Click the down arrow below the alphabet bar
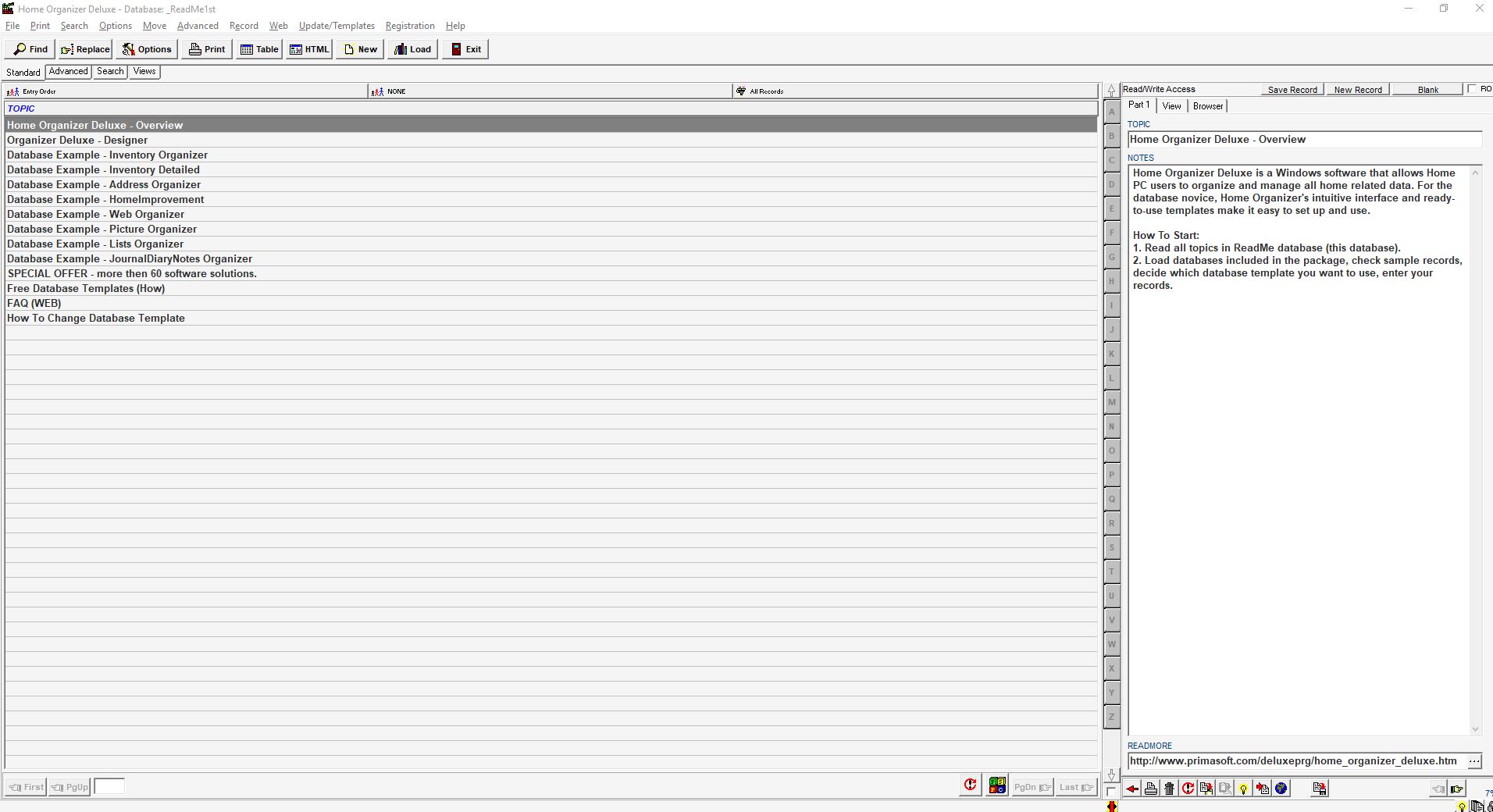This screenshot has height=812, width=1493. (1112, 775)
